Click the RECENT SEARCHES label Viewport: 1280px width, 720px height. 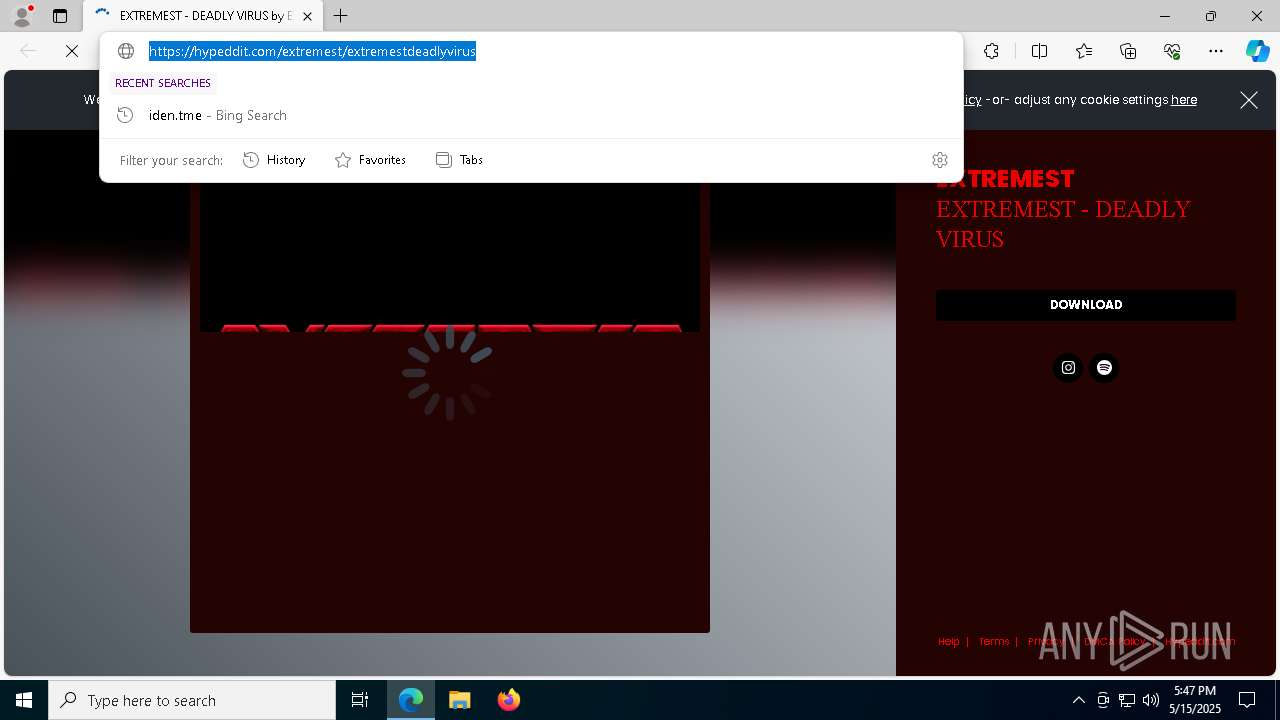coord(163,83)
